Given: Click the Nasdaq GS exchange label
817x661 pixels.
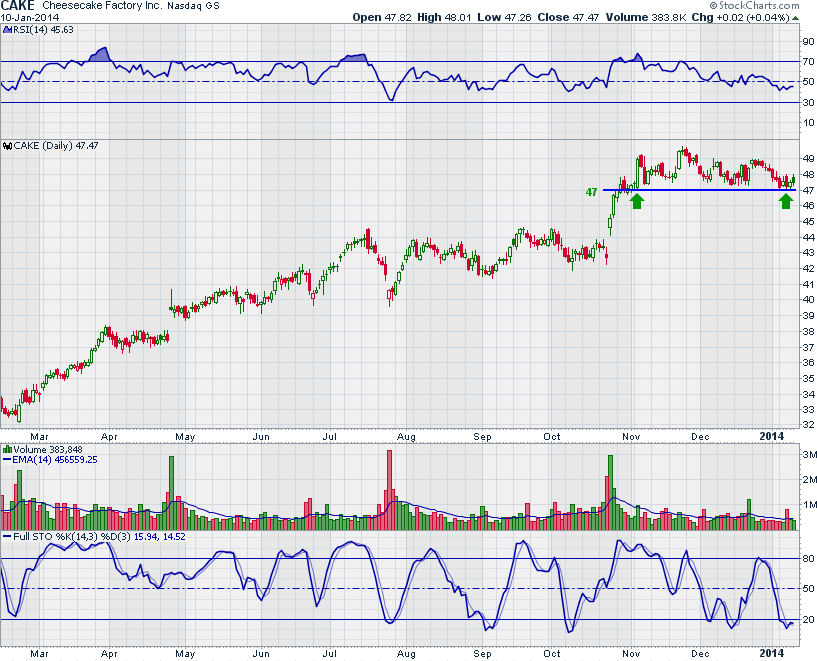Looking at the screenshot, I should click(193, 6).
